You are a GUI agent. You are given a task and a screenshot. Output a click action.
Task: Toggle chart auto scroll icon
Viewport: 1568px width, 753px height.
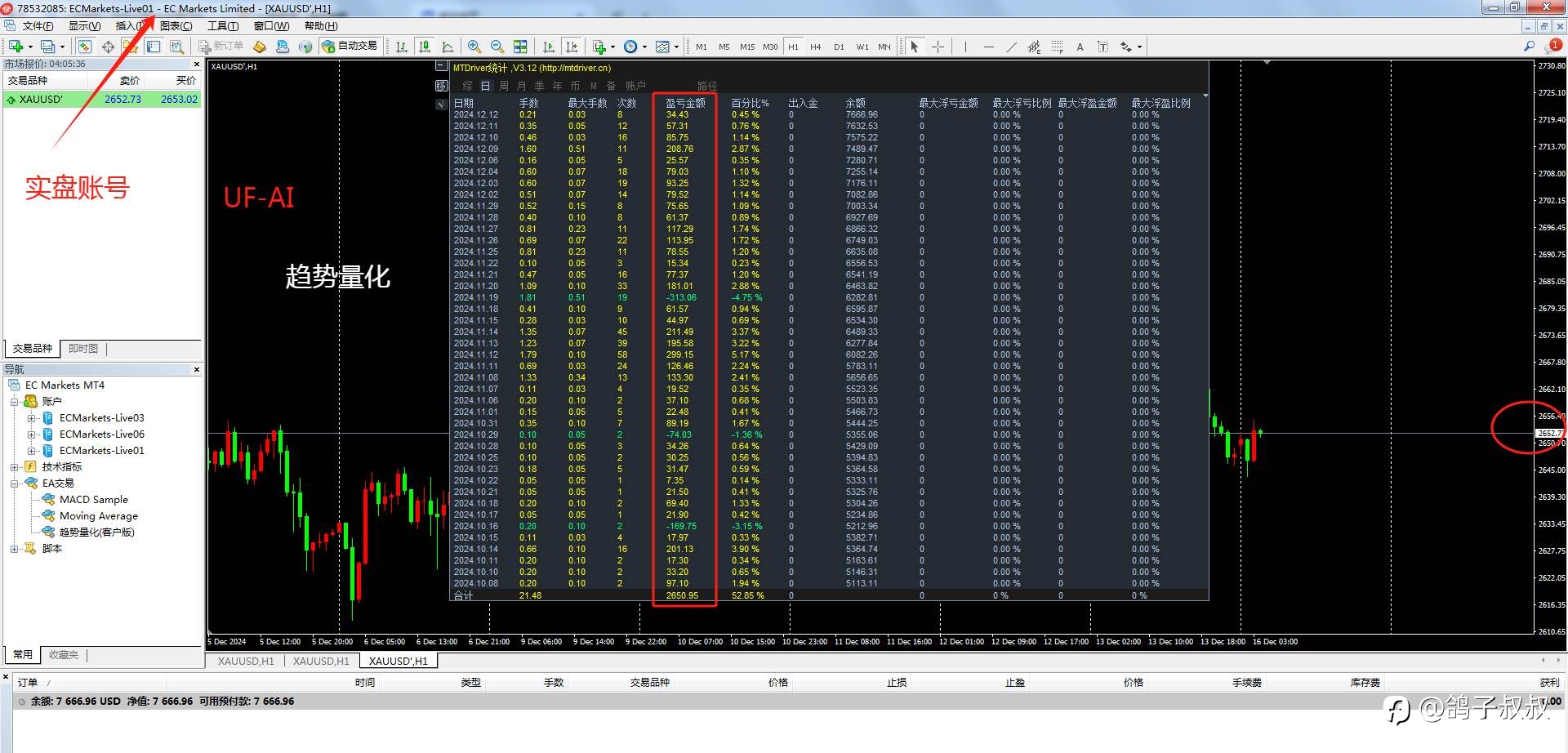point(549,47)
